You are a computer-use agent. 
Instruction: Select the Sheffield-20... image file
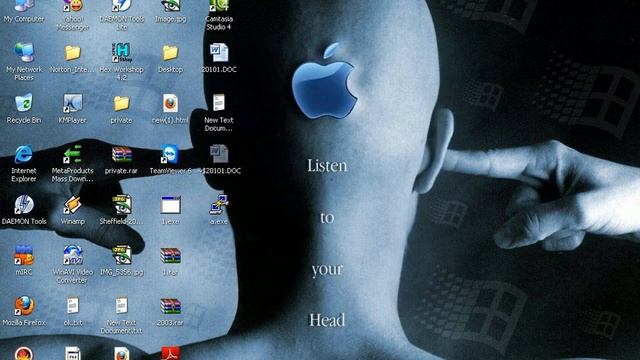click(x=122, y=204)
